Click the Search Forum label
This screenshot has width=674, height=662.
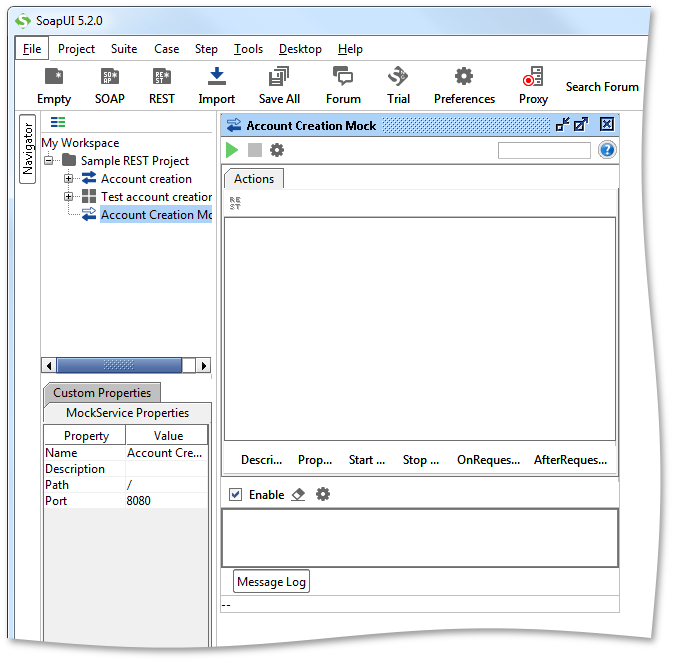pos(602,86)
